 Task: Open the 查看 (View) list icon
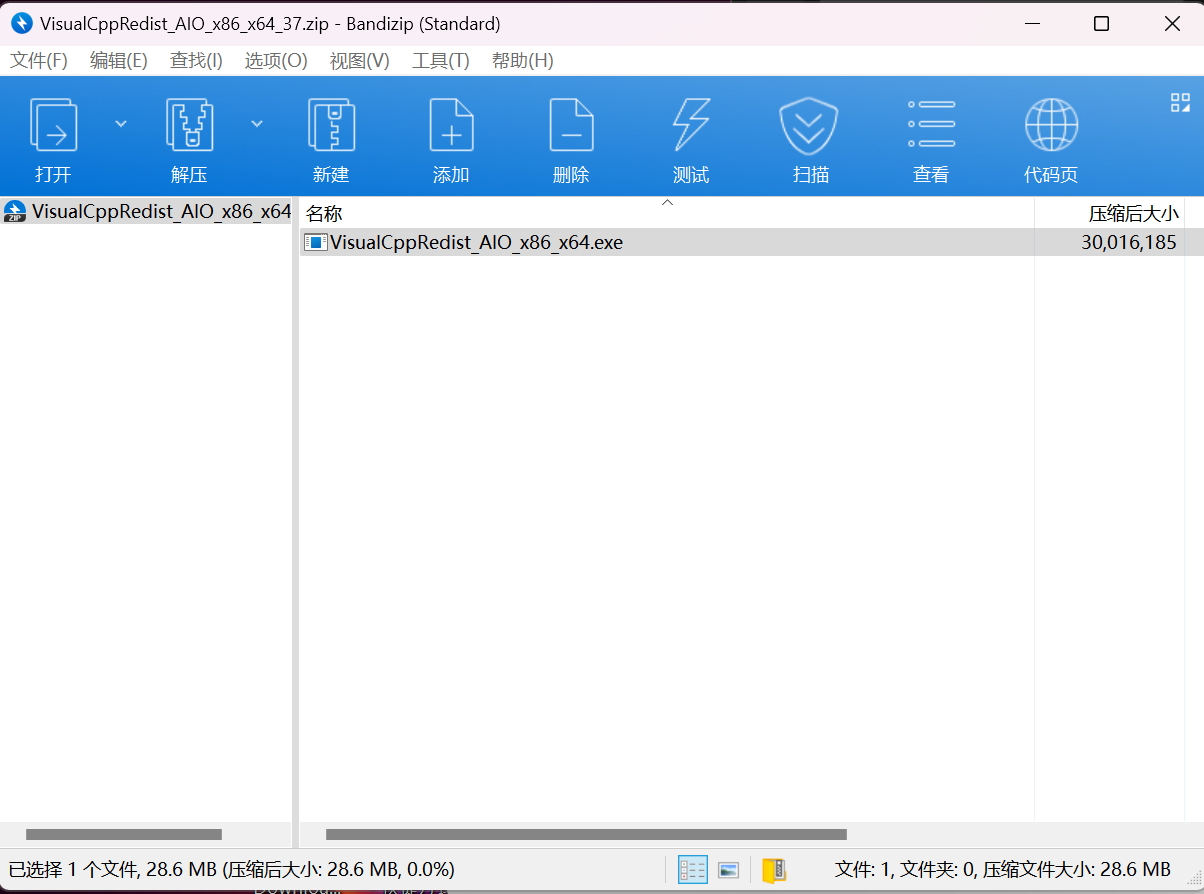coord(931,126)
